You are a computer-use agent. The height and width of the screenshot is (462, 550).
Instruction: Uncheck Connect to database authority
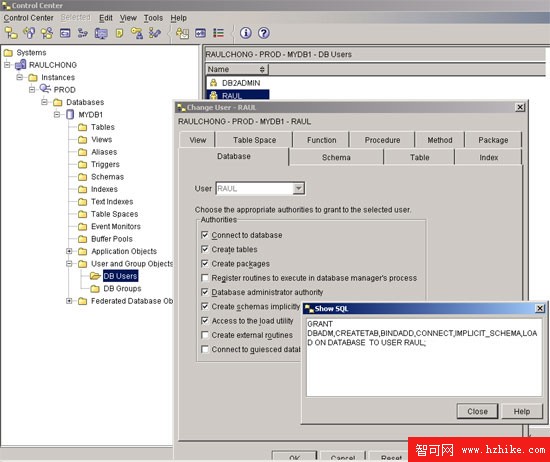[205, 235]
